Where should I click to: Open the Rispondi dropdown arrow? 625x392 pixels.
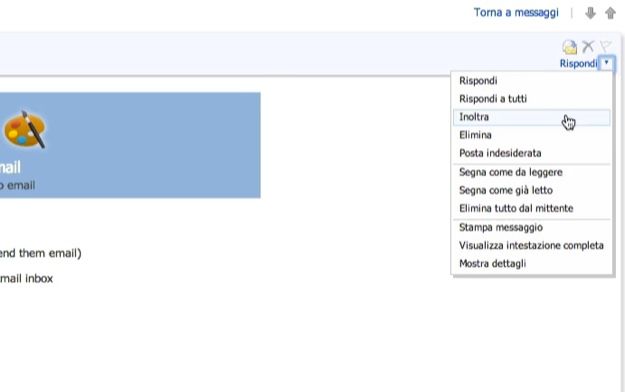pyautogui.click(x=607, y=63)
